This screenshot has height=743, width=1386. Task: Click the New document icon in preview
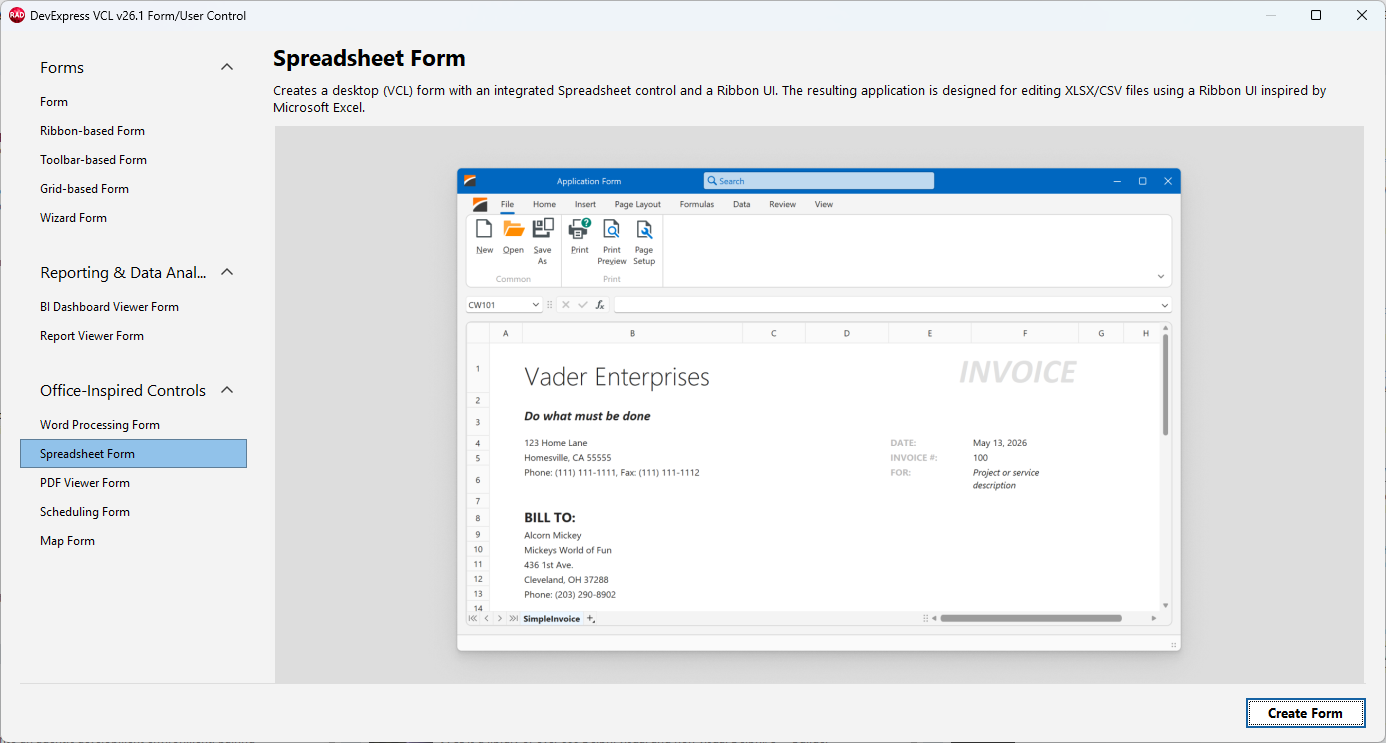pos(484,229)
